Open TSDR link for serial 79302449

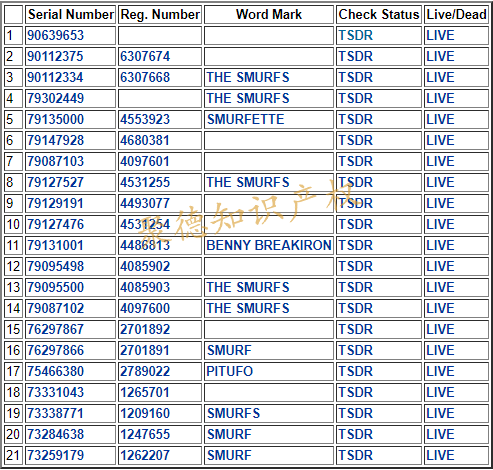click(x=356, y=98)
